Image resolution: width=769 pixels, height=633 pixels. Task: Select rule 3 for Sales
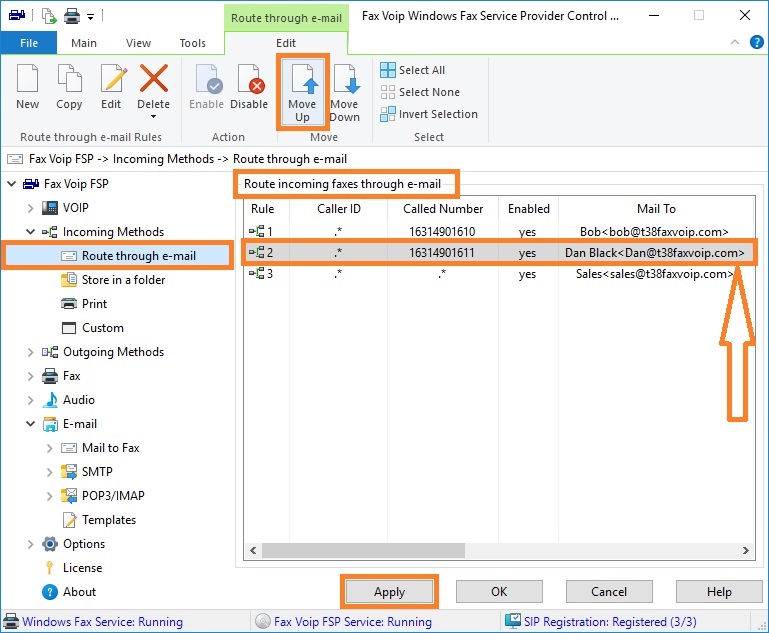tap(499, 274)
